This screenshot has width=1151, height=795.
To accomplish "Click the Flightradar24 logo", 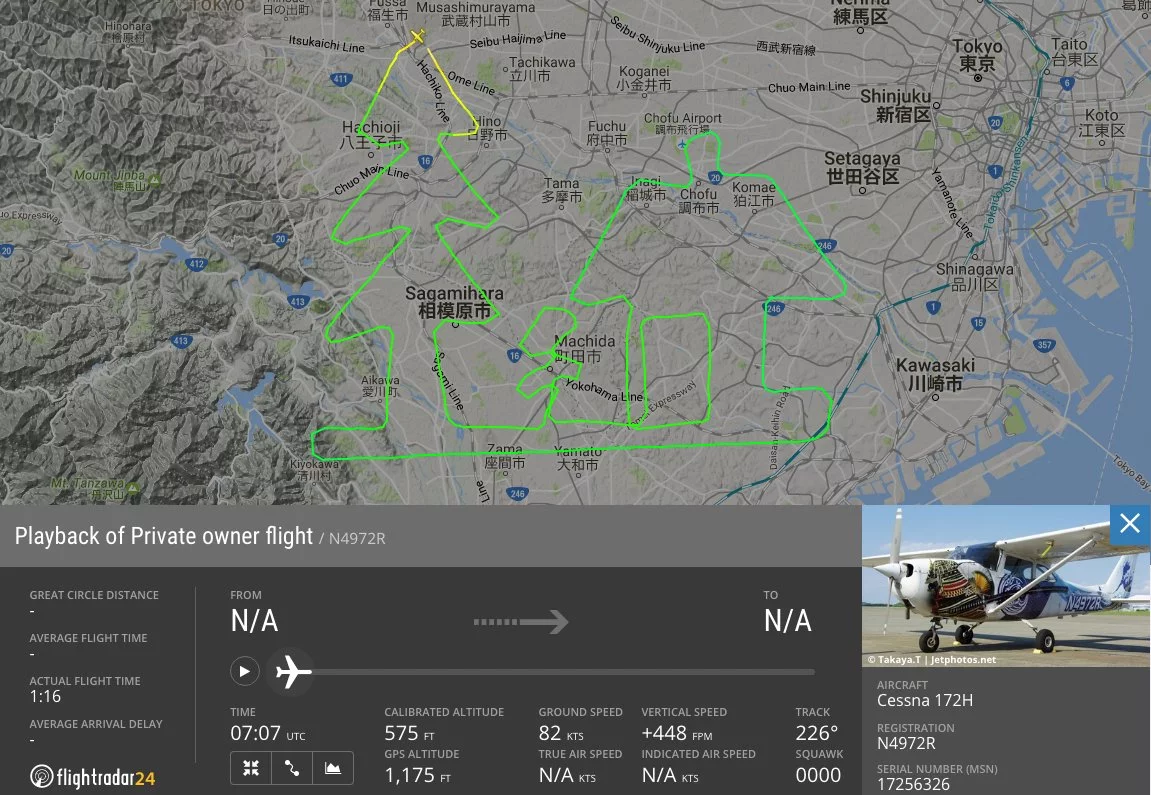I will pyautogui.click(x=92, y=777).
